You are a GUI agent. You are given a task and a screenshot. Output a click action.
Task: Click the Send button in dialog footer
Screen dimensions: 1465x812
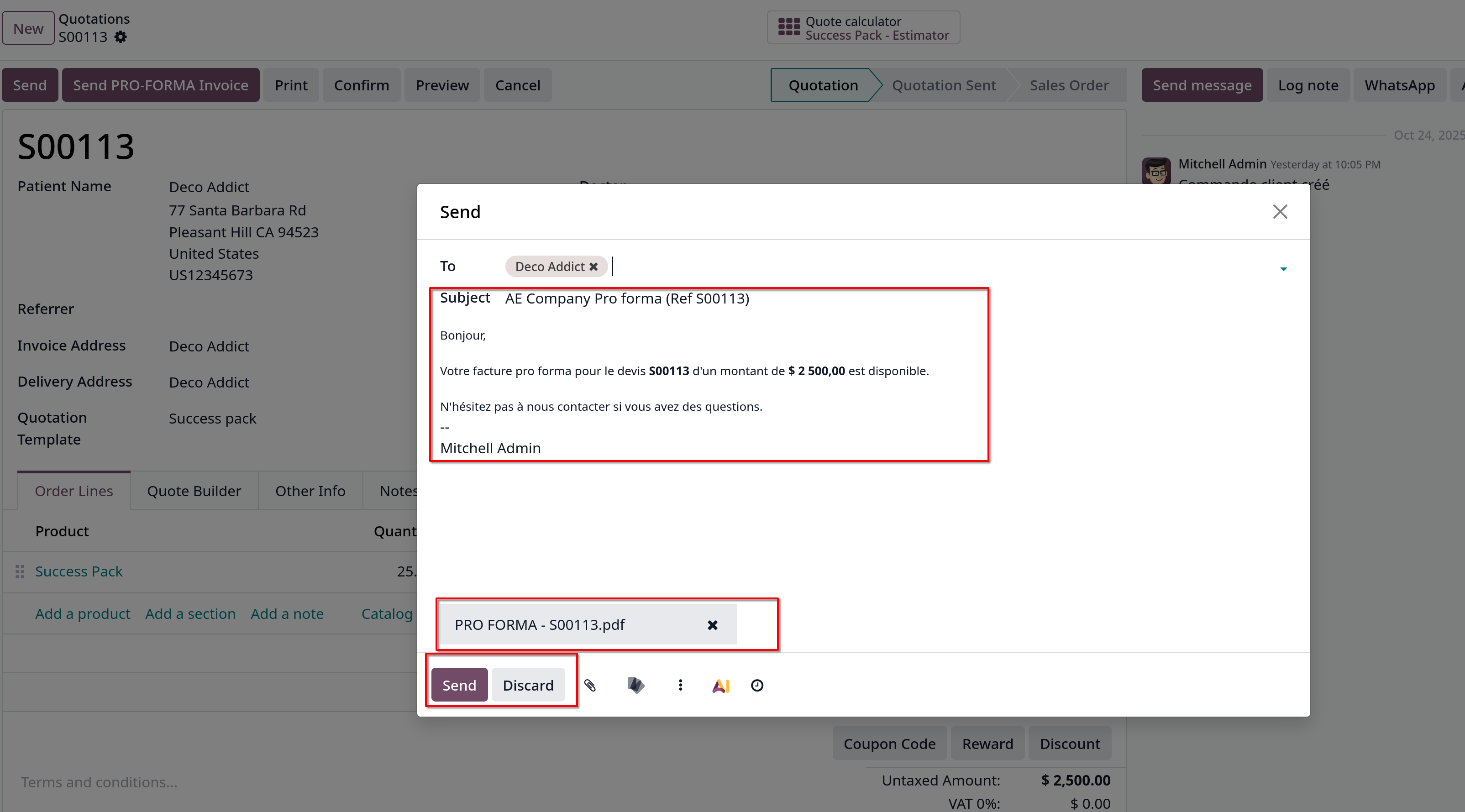pos(459,685)
